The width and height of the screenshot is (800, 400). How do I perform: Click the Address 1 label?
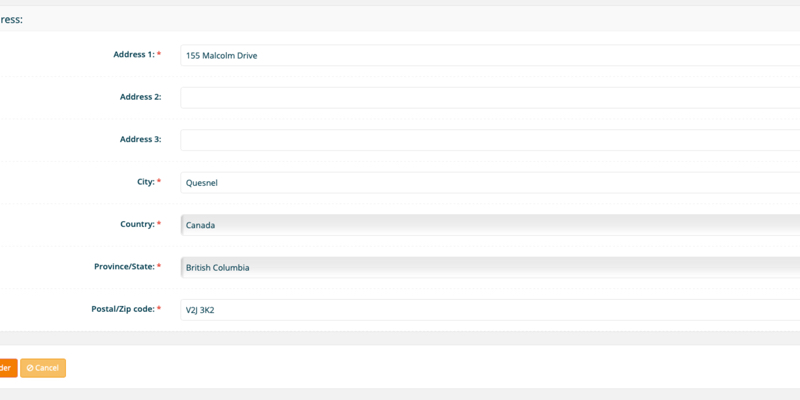point(137,54)
